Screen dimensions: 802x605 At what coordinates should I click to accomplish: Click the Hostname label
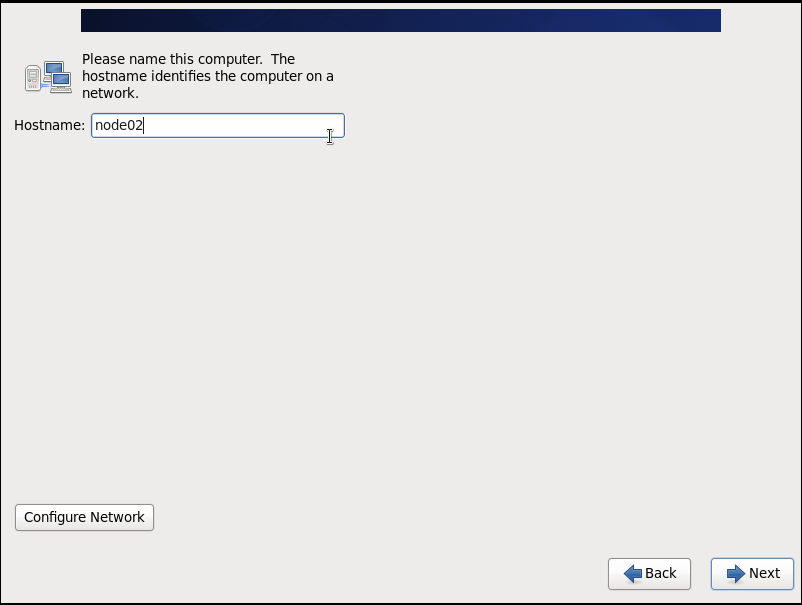(48, 125)
